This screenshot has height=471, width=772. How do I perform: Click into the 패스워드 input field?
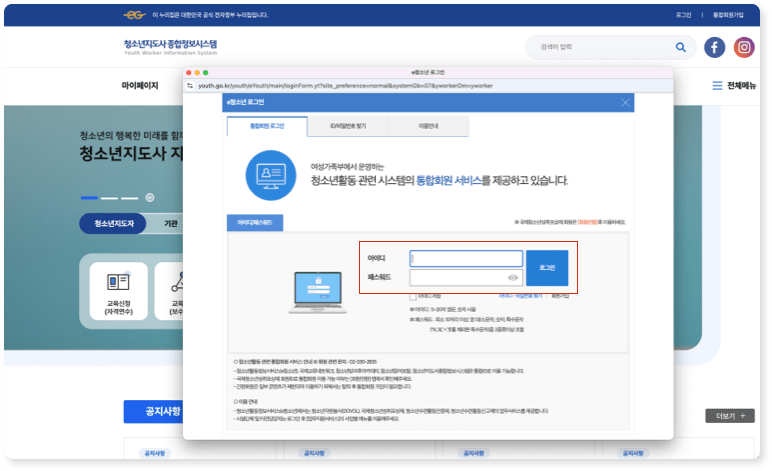coord(458,277)
